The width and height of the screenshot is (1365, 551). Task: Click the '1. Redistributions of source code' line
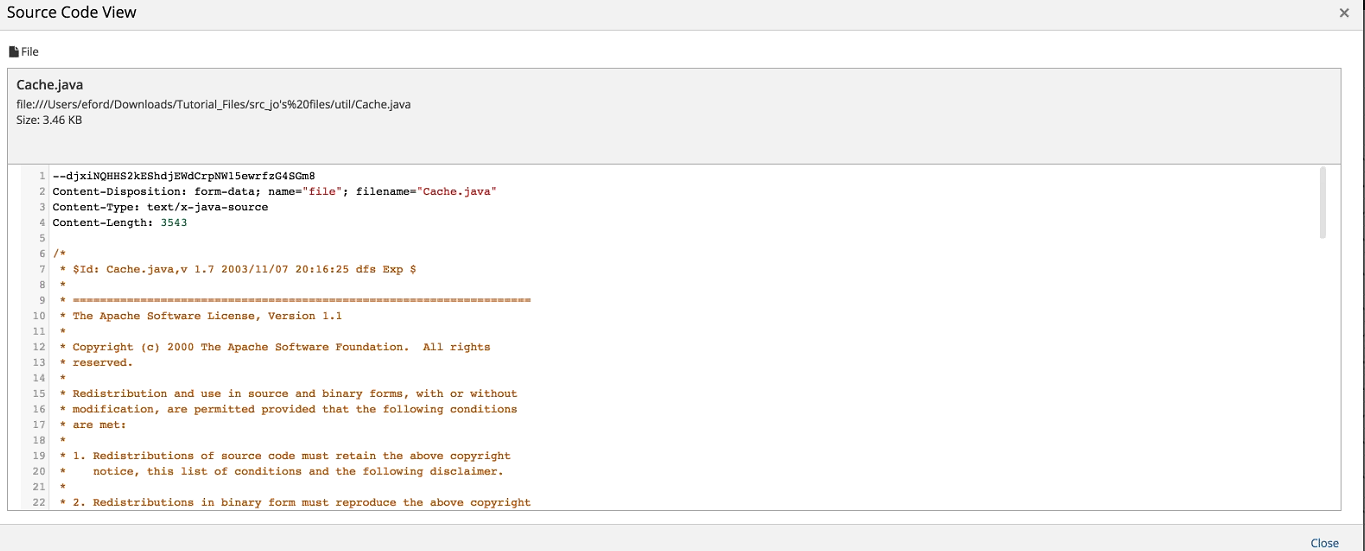[x=285, y=456]
